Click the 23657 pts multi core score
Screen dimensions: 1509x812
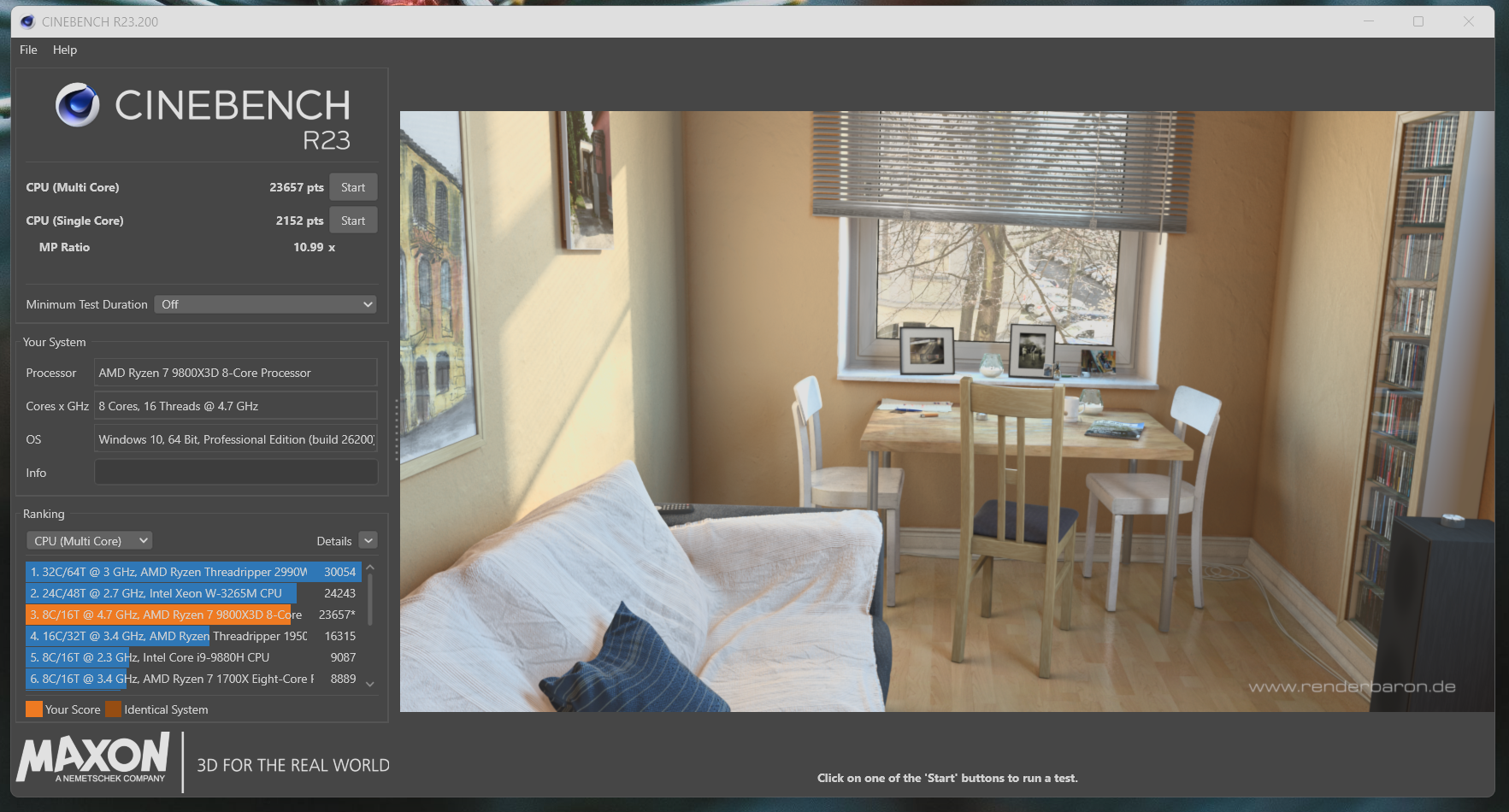[x=297, y=187]
